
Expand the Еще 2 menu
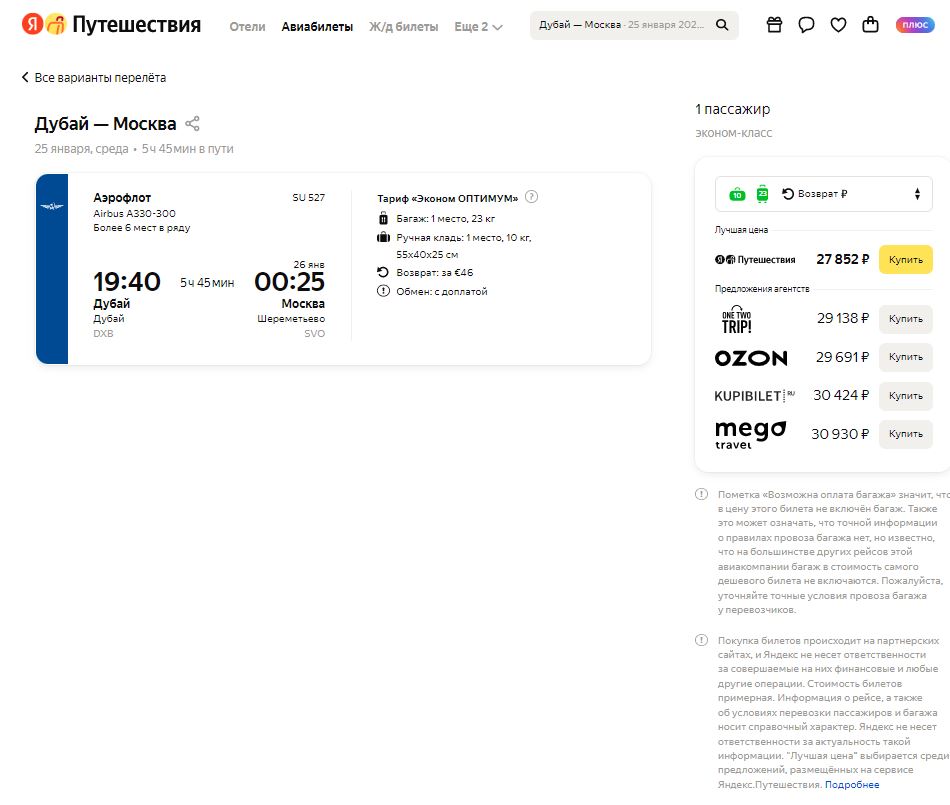coord(478,27)
